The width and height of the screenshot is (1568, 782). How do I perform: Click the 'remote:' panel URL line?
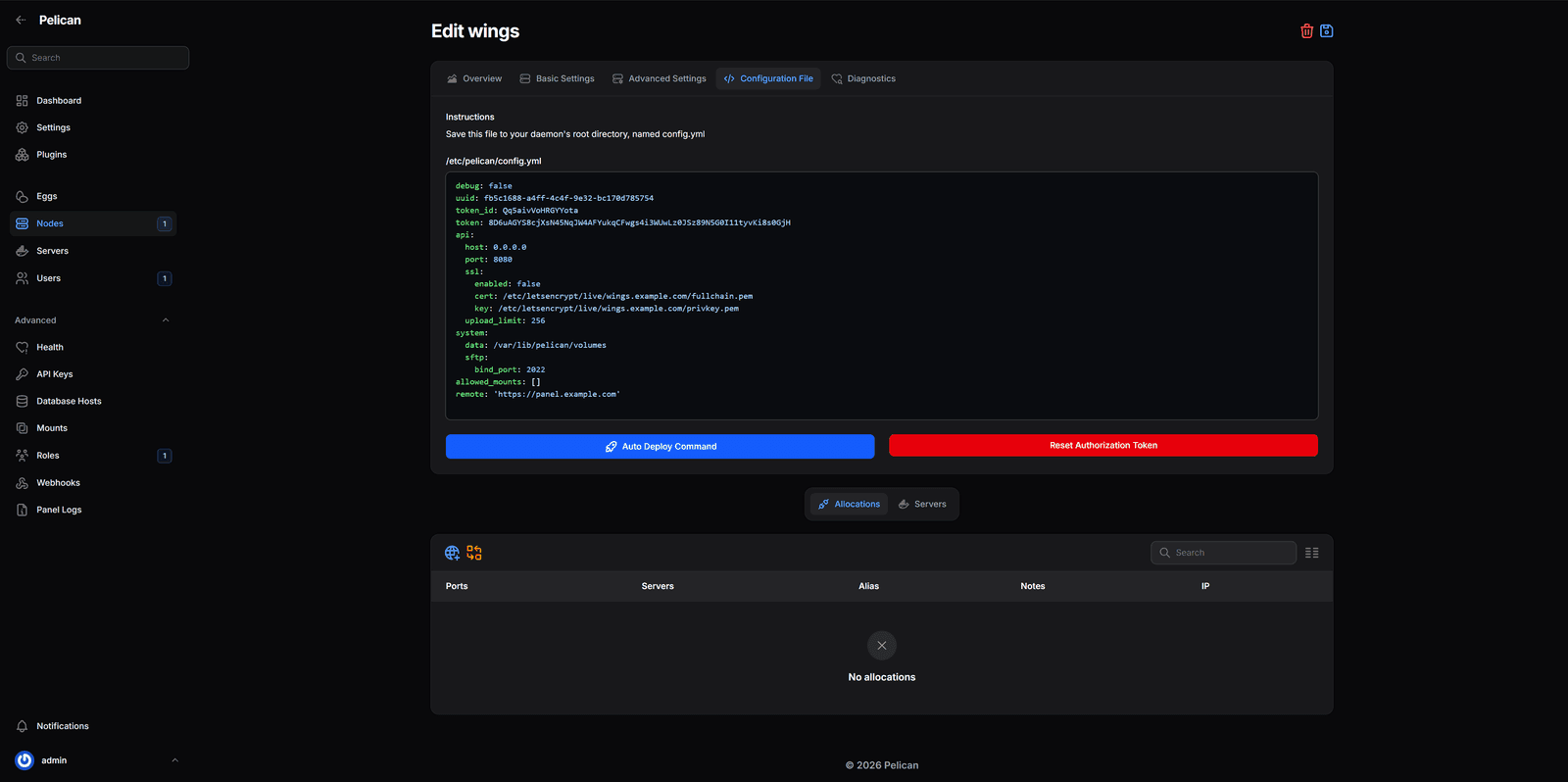538,394
